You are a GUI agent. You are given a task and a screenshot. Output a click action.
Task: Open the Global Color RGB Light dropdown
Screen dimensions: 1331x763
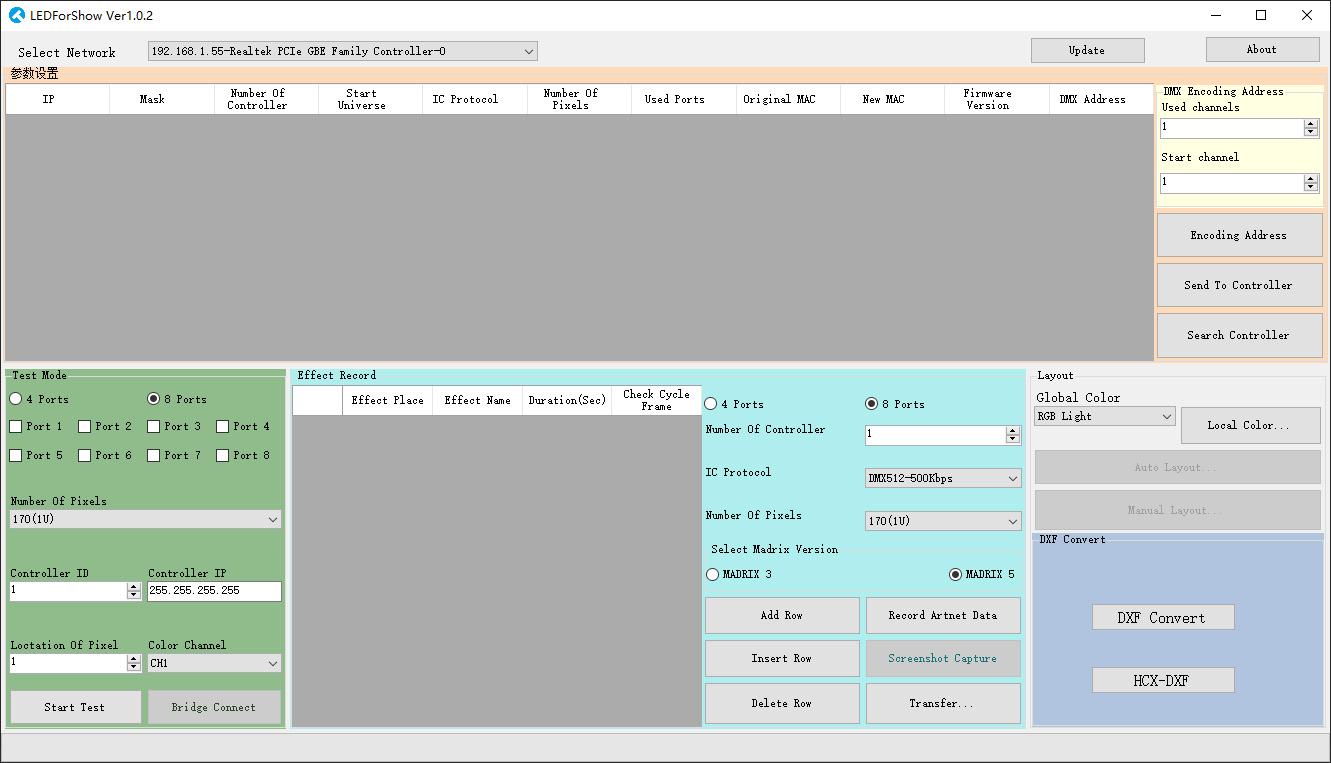1105,417
